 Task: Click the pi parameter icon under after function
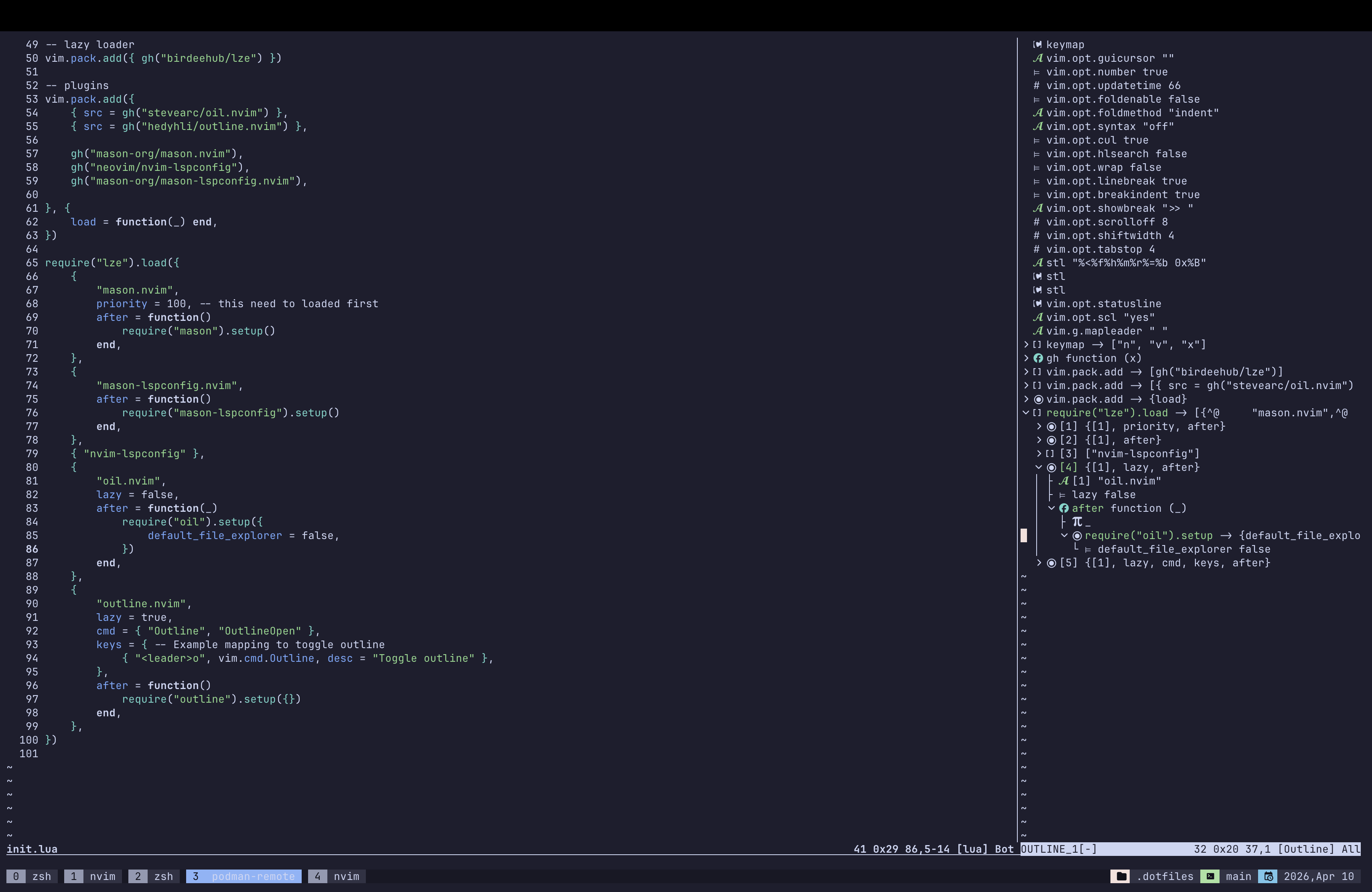[x=1077, y=522]
